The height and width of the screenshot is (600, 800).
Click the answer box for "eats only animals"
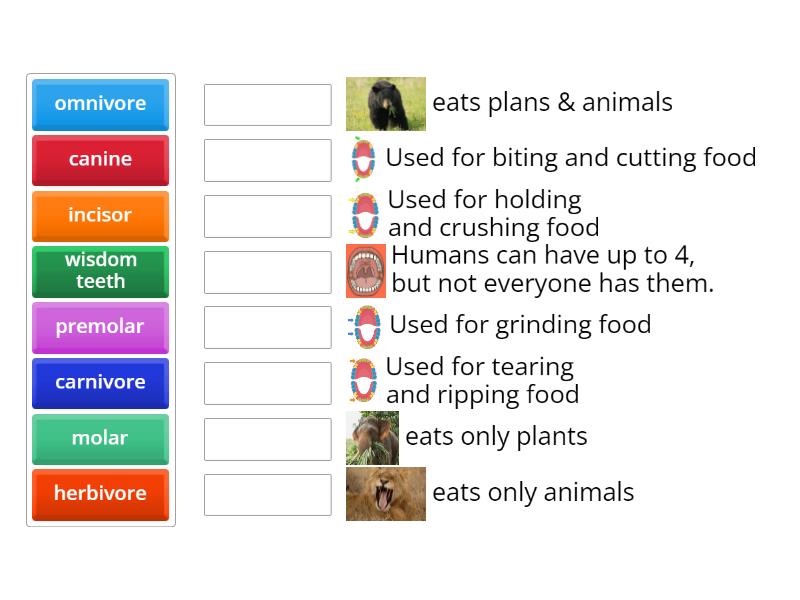tap(267, 495)
